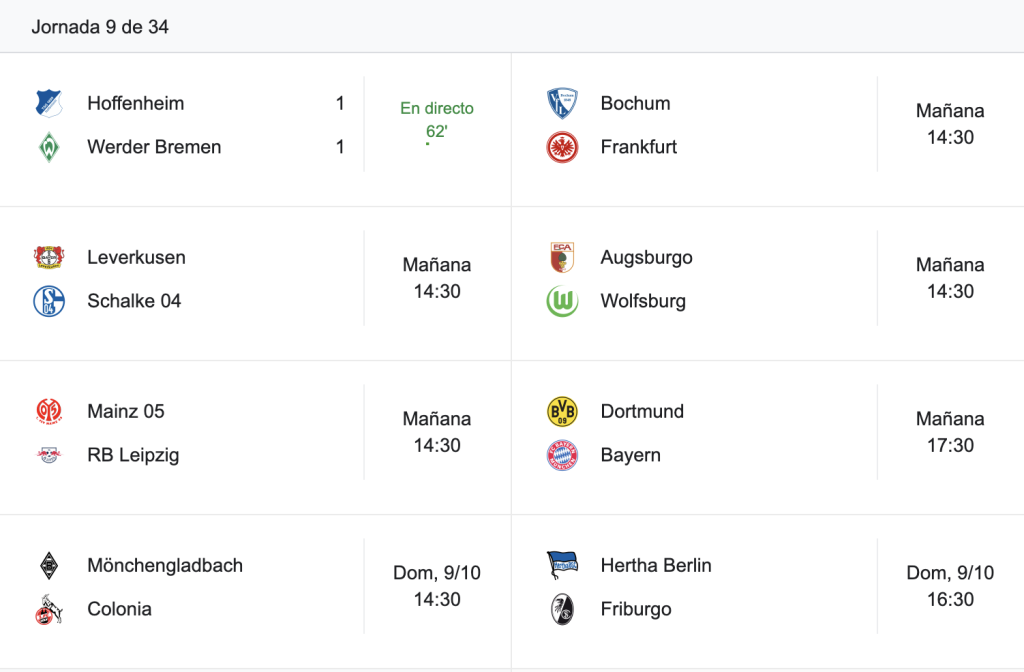Open the Dortmund team name link
Screen dimensions: 1024x672
(x=642, y=411)
